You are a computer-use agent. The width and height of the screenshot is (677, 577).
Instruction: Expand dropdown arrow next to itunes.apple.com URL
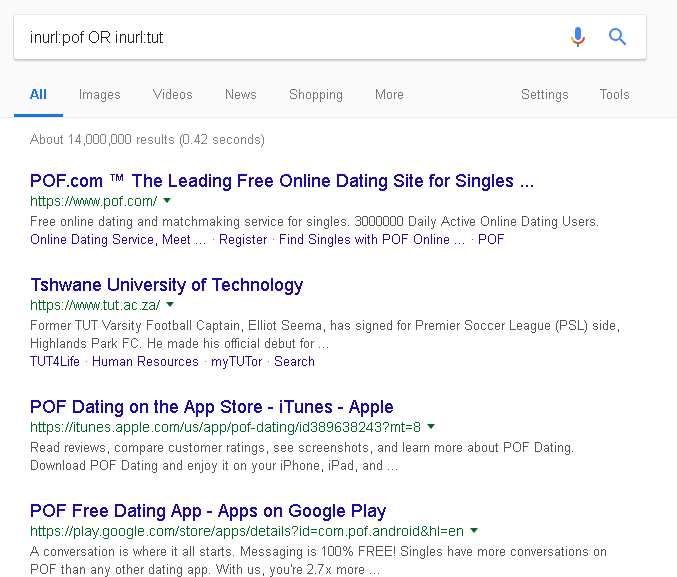(431, 427)
